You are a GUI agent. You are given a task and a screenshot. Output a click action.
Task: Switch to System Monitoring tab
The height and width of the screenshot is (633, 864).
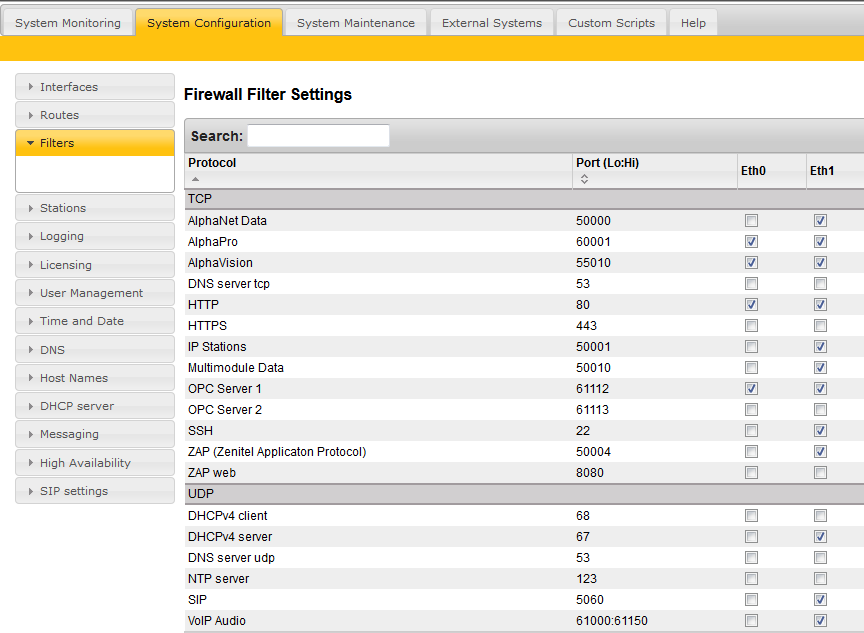[x=67, y=23]
